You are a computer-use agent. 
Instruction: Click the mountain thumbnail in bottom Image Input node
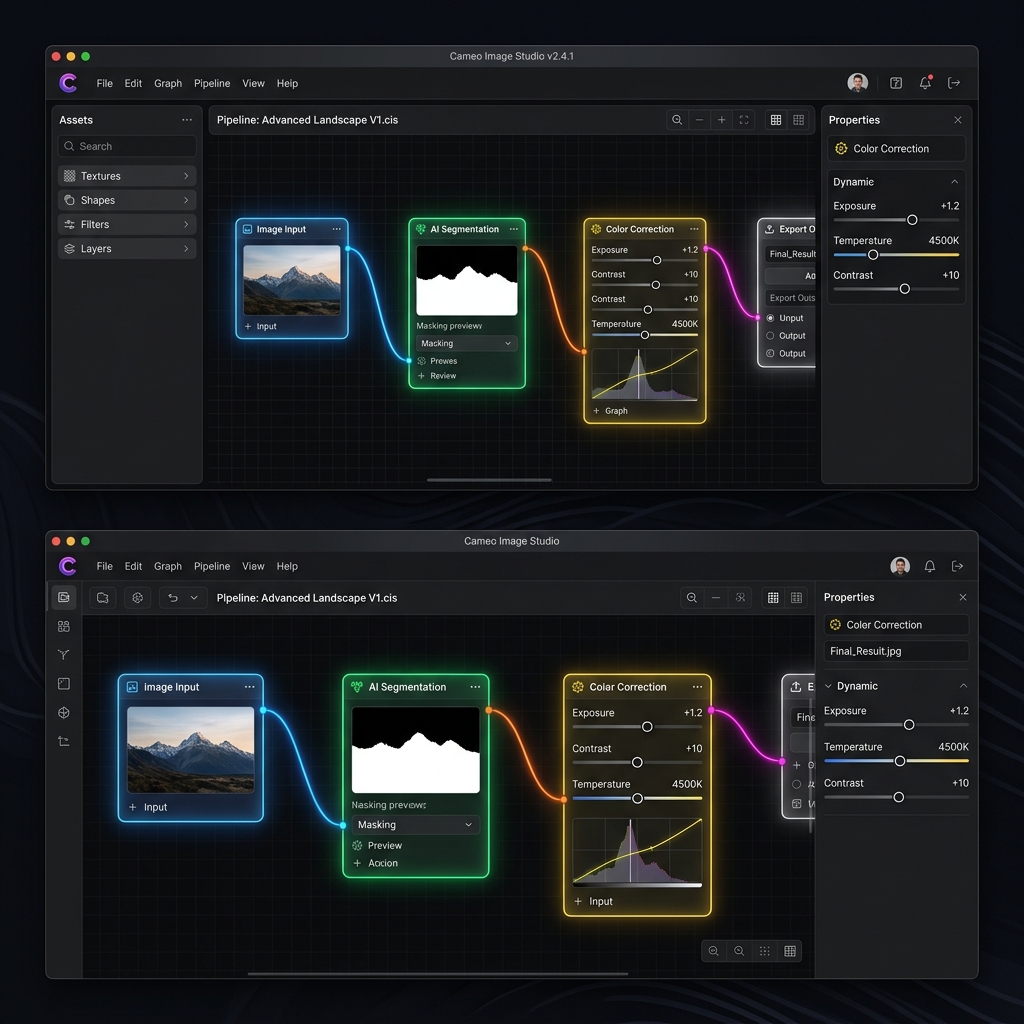pos(191,750)
